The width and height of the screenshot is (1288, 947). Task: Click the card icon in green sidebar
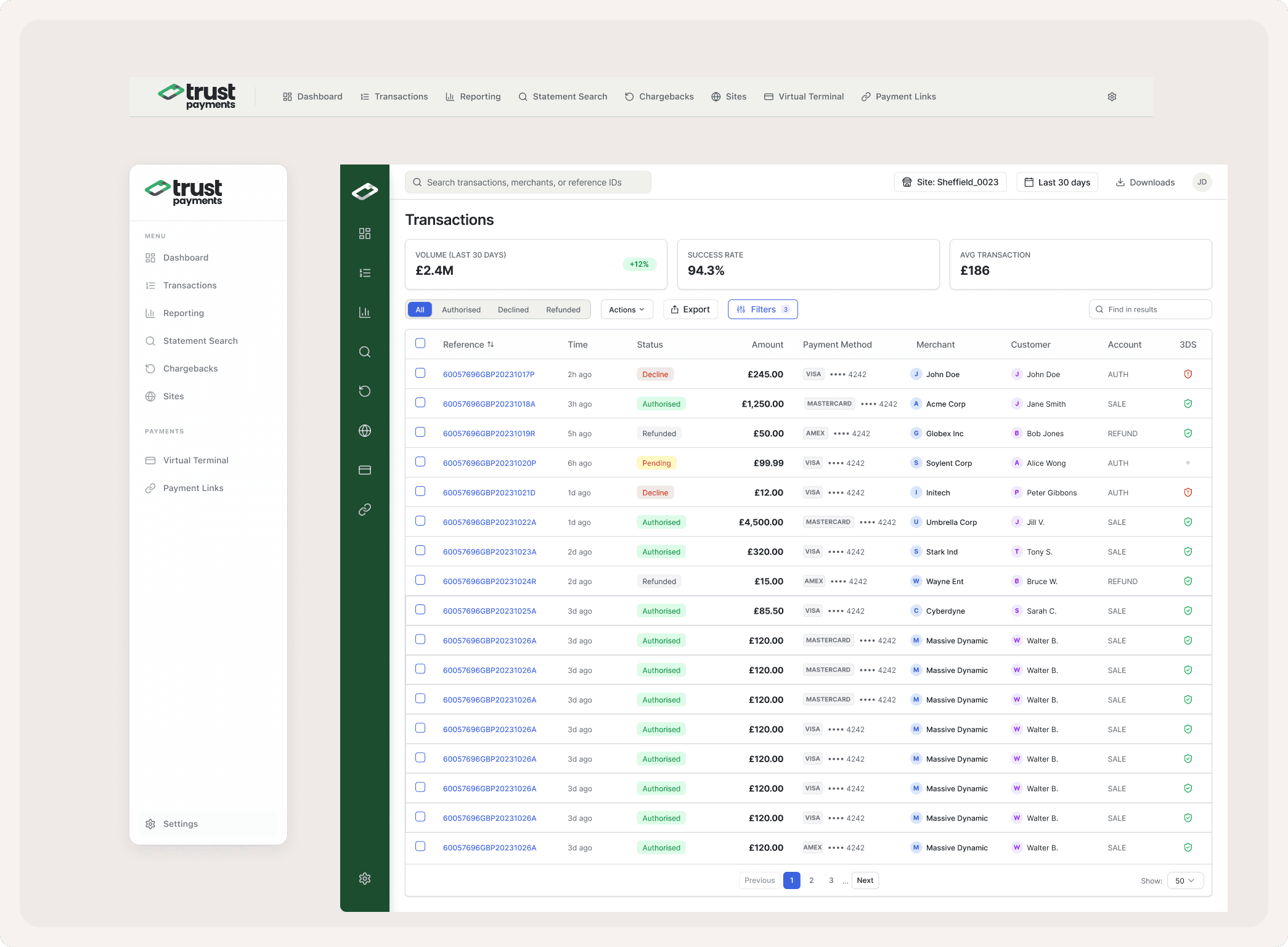pyautogui.click(x=365, y=470)
